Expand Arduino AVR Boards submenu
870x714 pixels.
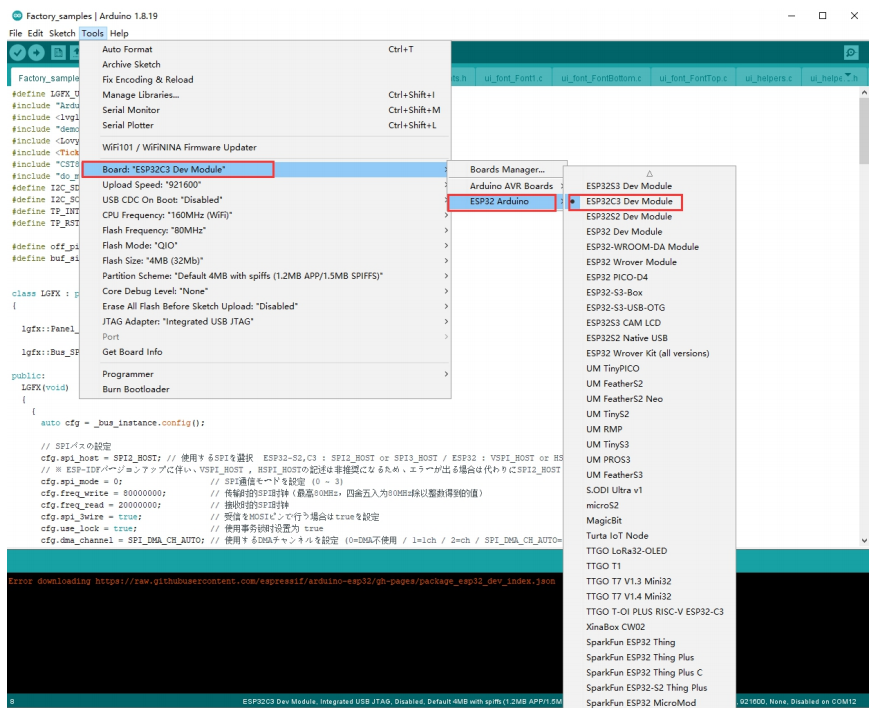coord(507,186)
